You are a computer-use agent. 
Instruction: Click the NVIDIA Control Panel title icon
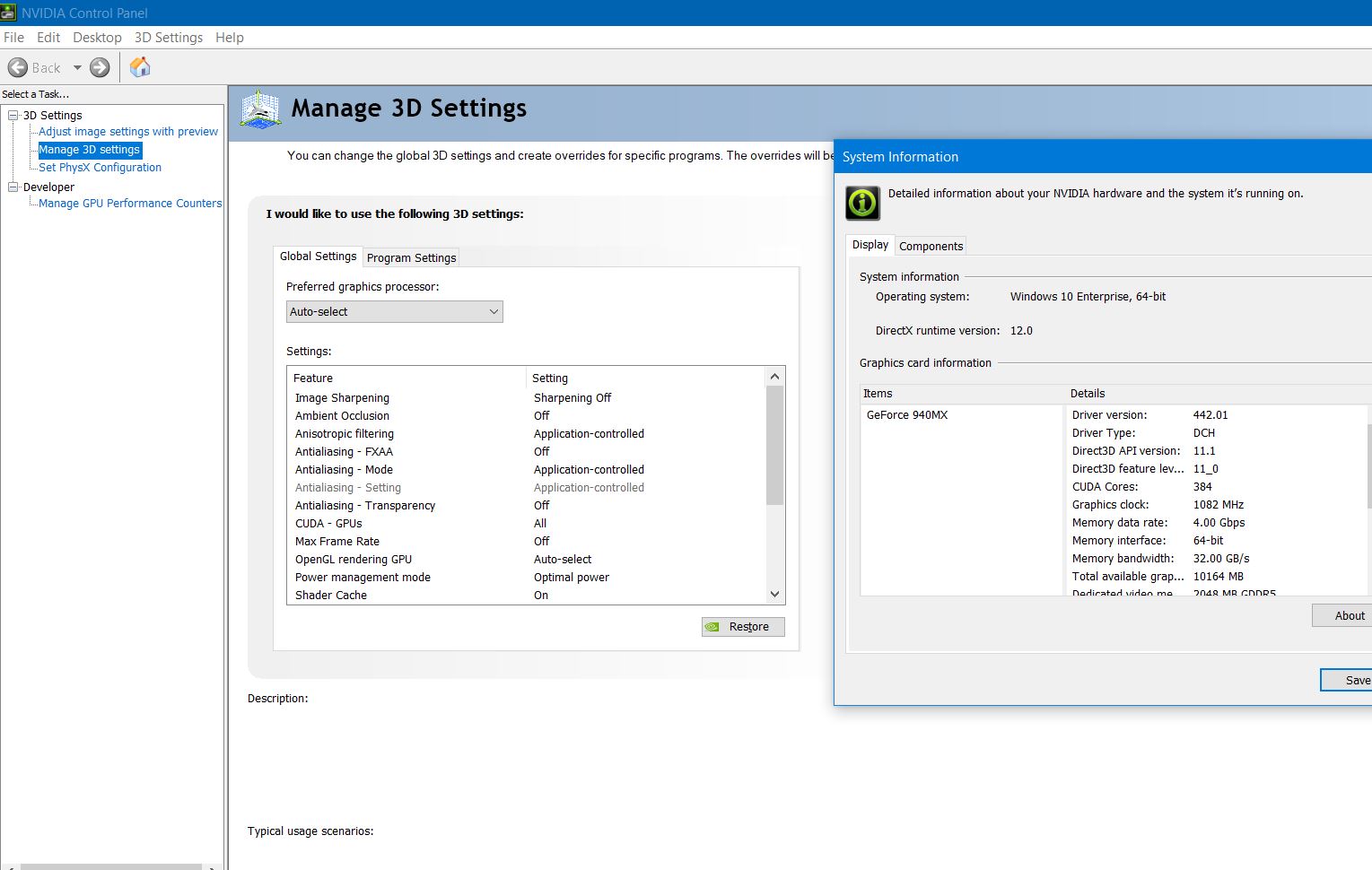9,13
